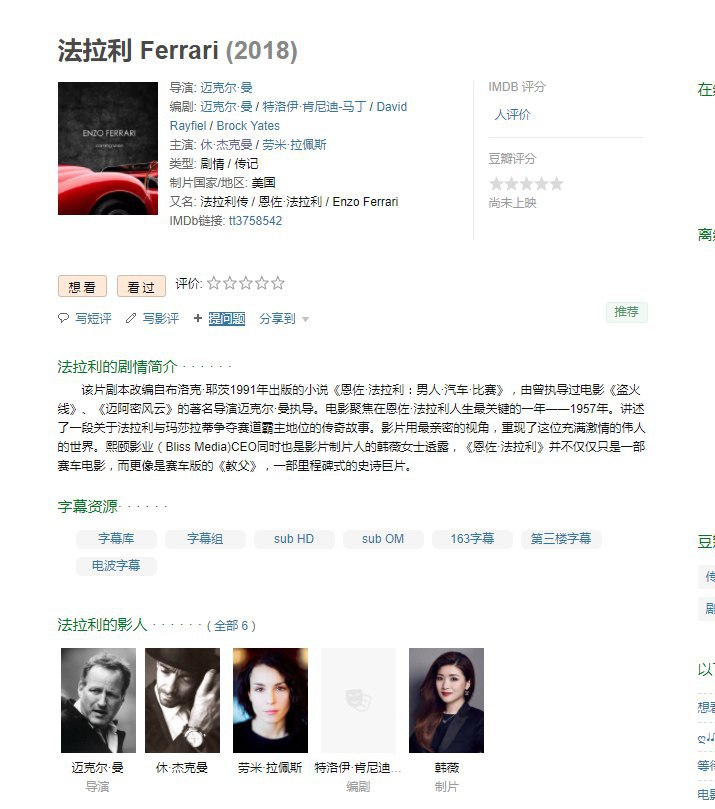715x809 pixels.
Task: Open 韩薇 producer photo
Action: 446,700
